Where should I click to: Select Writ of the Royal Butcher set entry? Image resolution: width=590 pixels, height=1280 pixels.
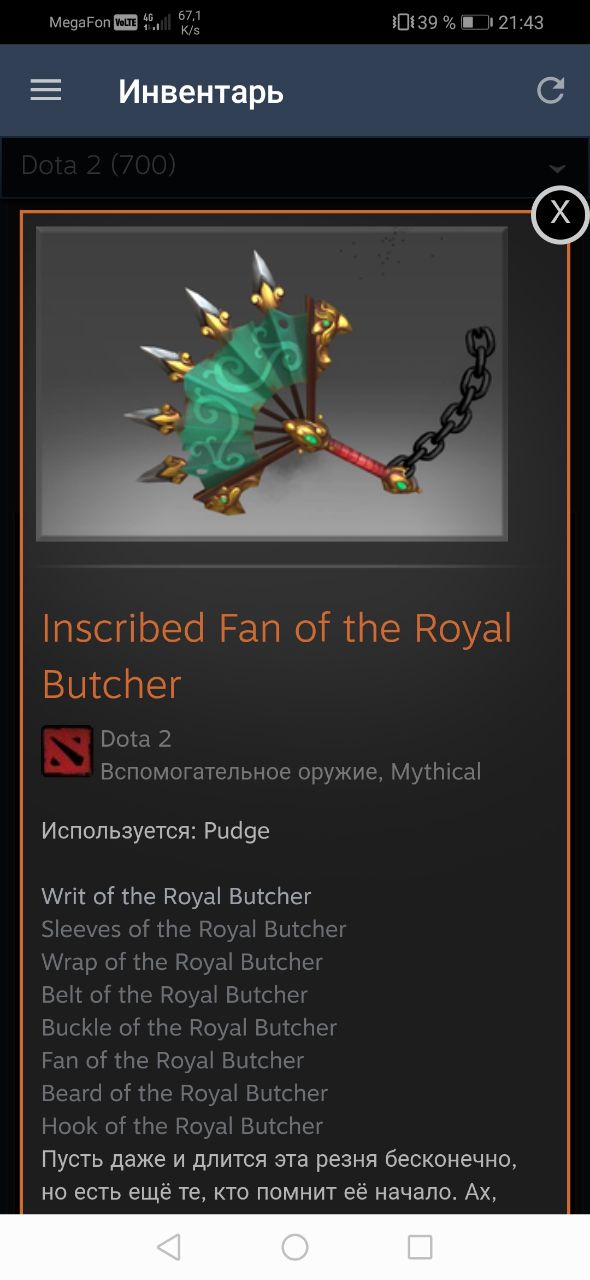click(x=176, y=896)
